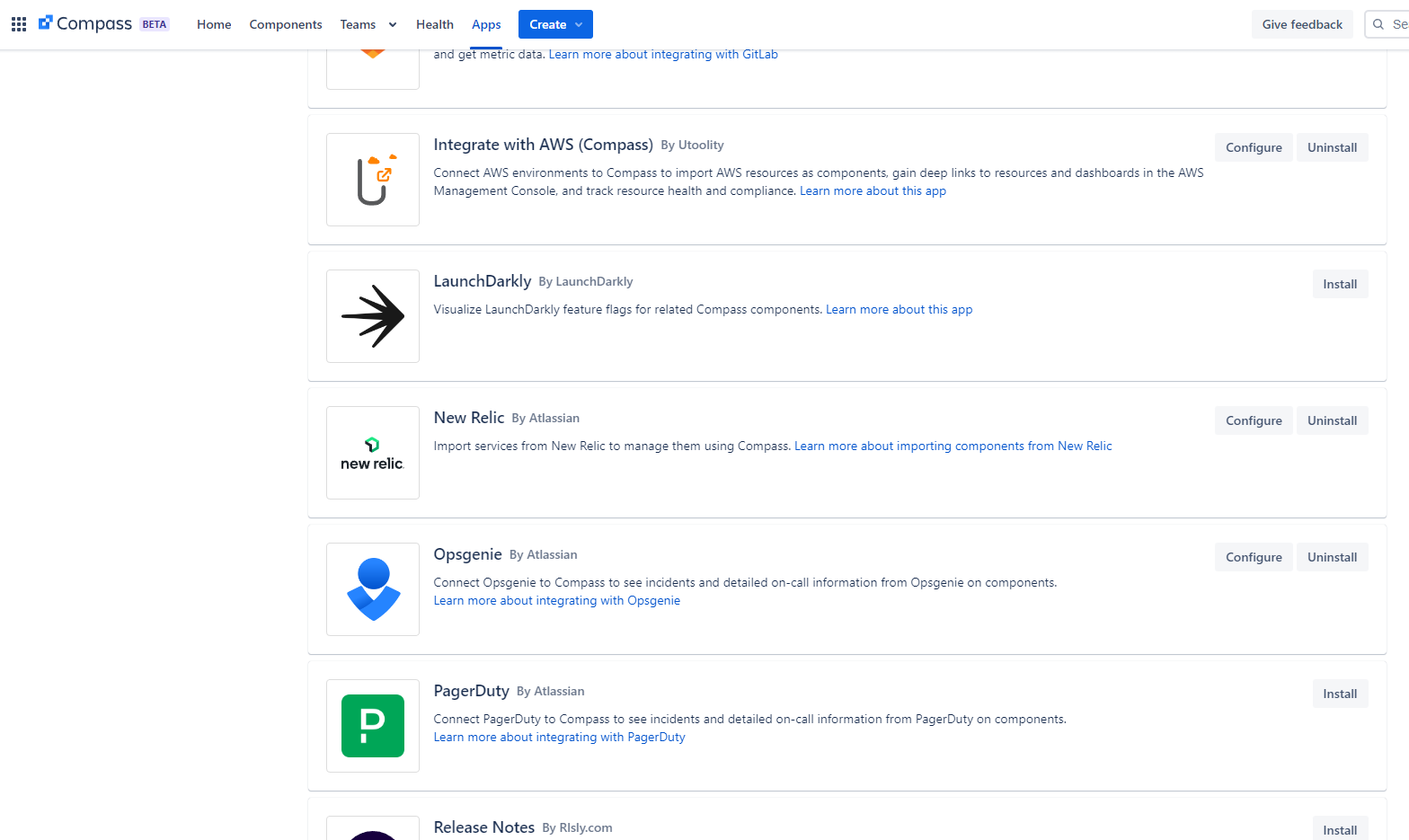This screenshot has height=840, width=1409.
Task: Open the app switcher grid icon
Action: (19, 24)
